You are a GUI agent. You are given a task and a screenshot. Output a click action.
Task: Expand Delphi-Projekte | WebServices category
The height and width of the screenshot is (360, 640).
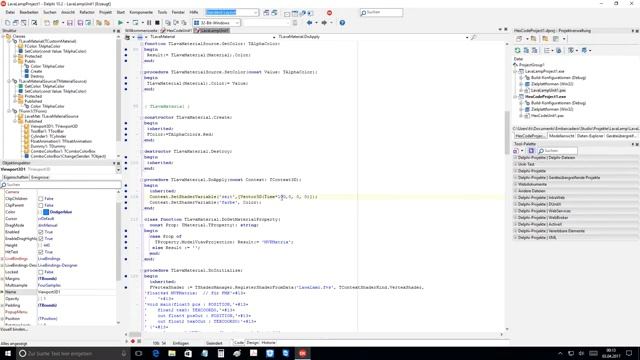tap(516, 211)
